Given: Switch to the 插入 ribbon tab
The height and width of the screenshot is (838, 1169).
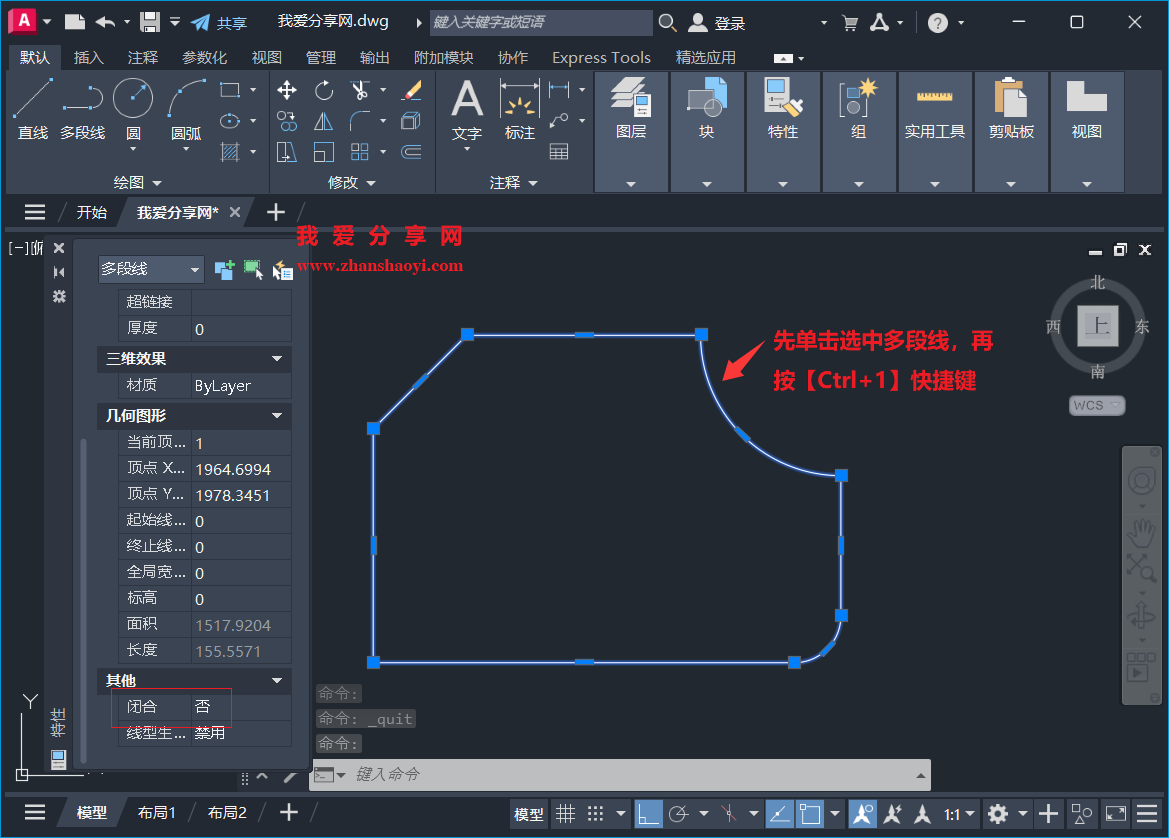Looking at the screenshot, I should (89, 57).
